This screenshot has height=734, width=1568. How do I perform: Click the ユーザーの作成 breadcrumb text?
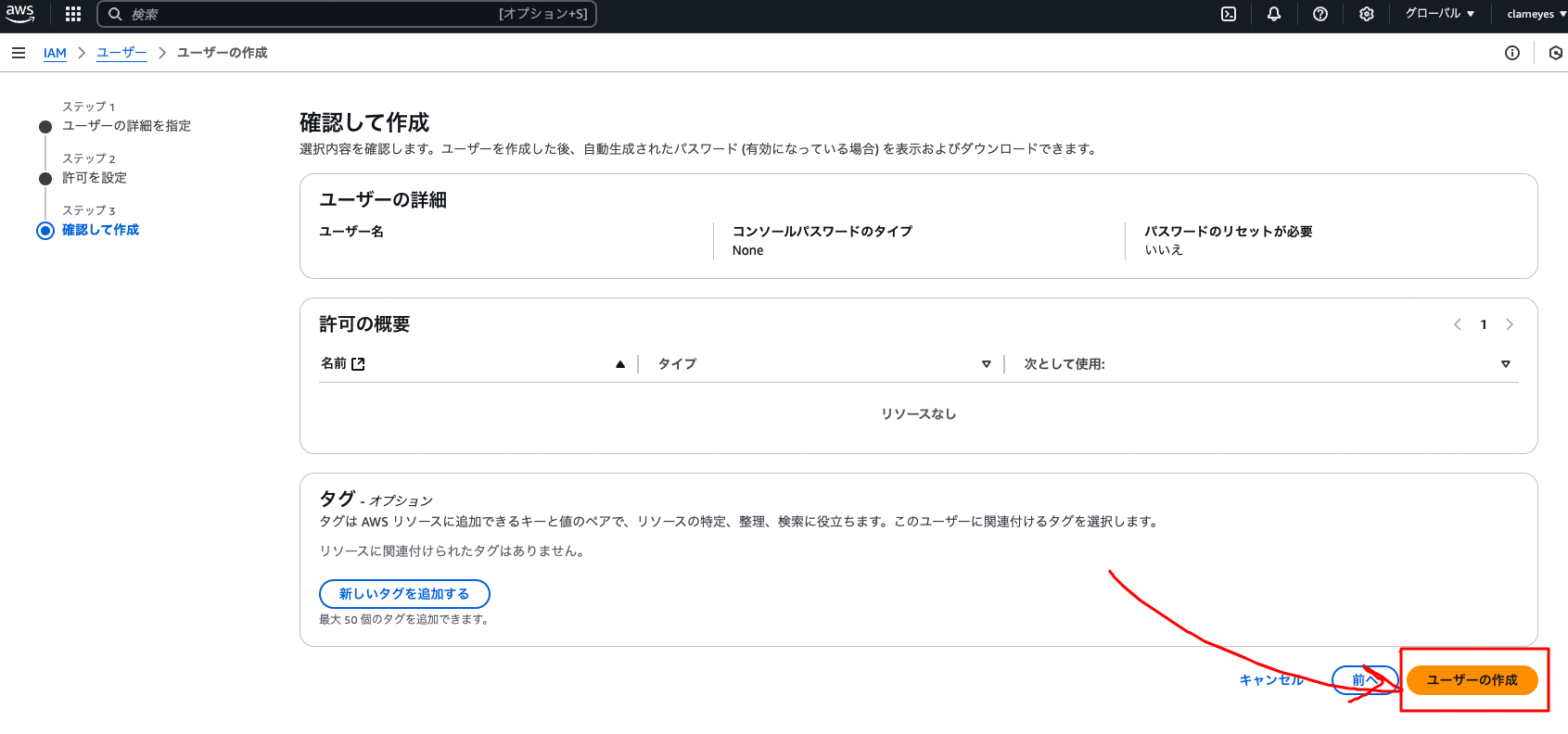pos(223,53)
